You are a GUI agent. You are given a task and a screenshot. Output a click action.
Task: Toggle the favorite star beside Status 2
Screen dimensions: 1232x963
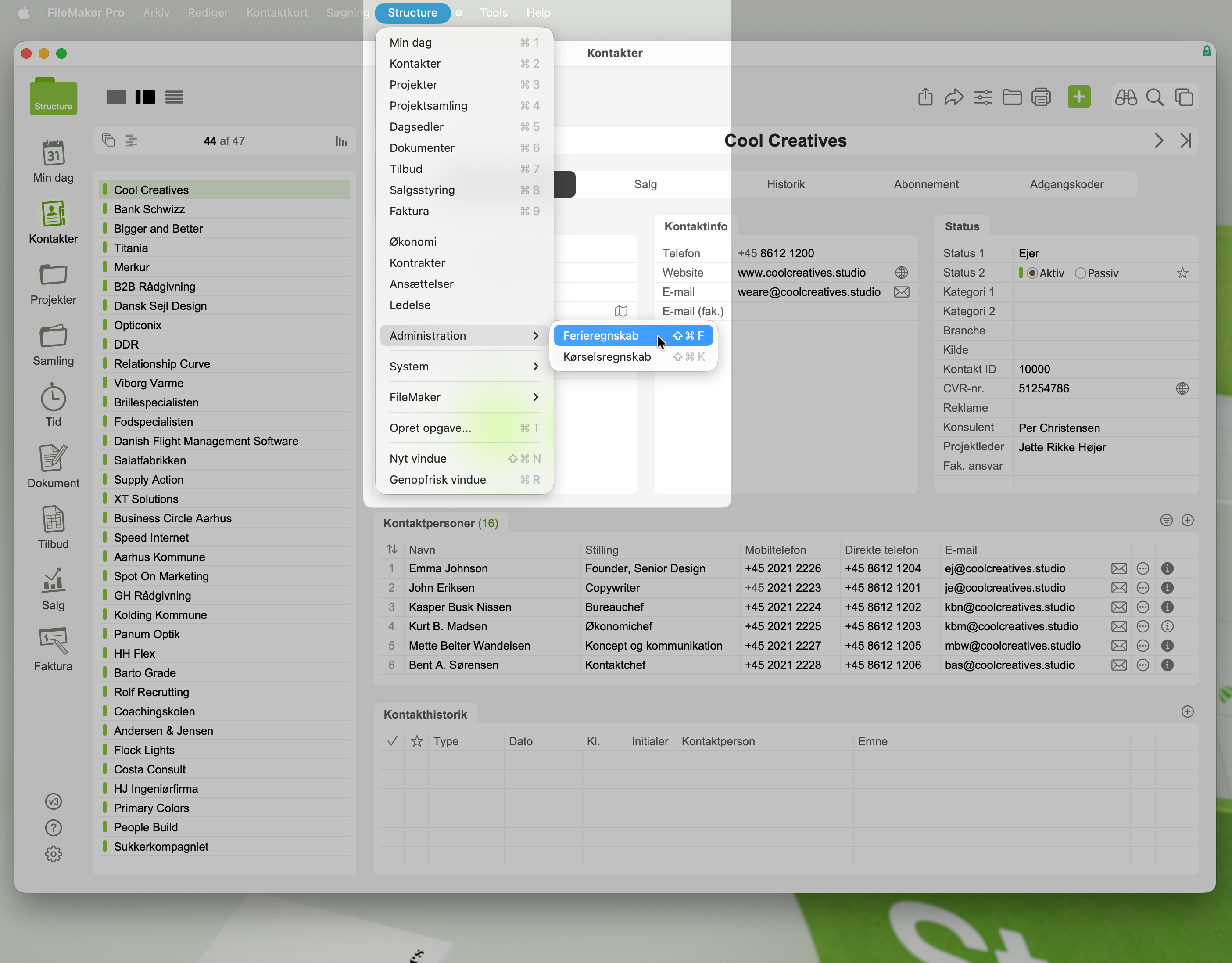click(1182, 273)
